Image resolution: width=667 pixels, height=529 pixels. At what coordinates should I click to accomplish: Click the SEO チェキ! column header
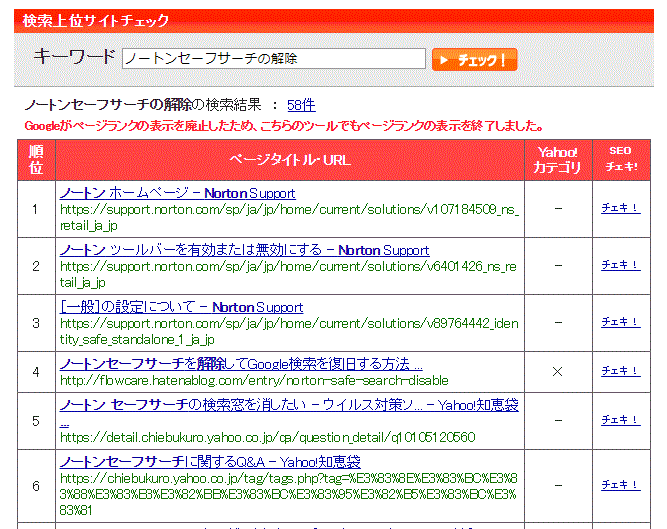tap(621, 159)
